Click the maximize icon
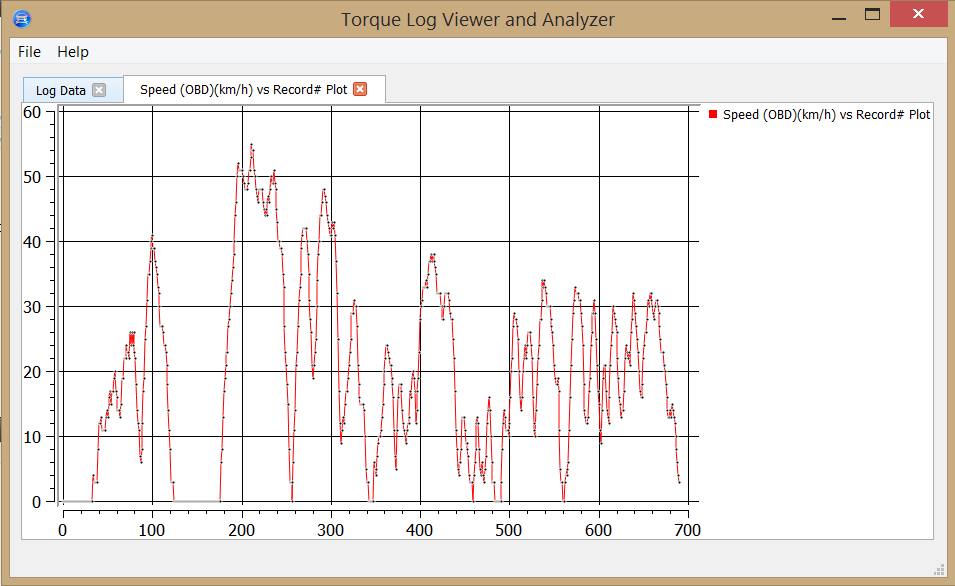Image resolution: width=955 pixels, height=586 pixels. 873,14
